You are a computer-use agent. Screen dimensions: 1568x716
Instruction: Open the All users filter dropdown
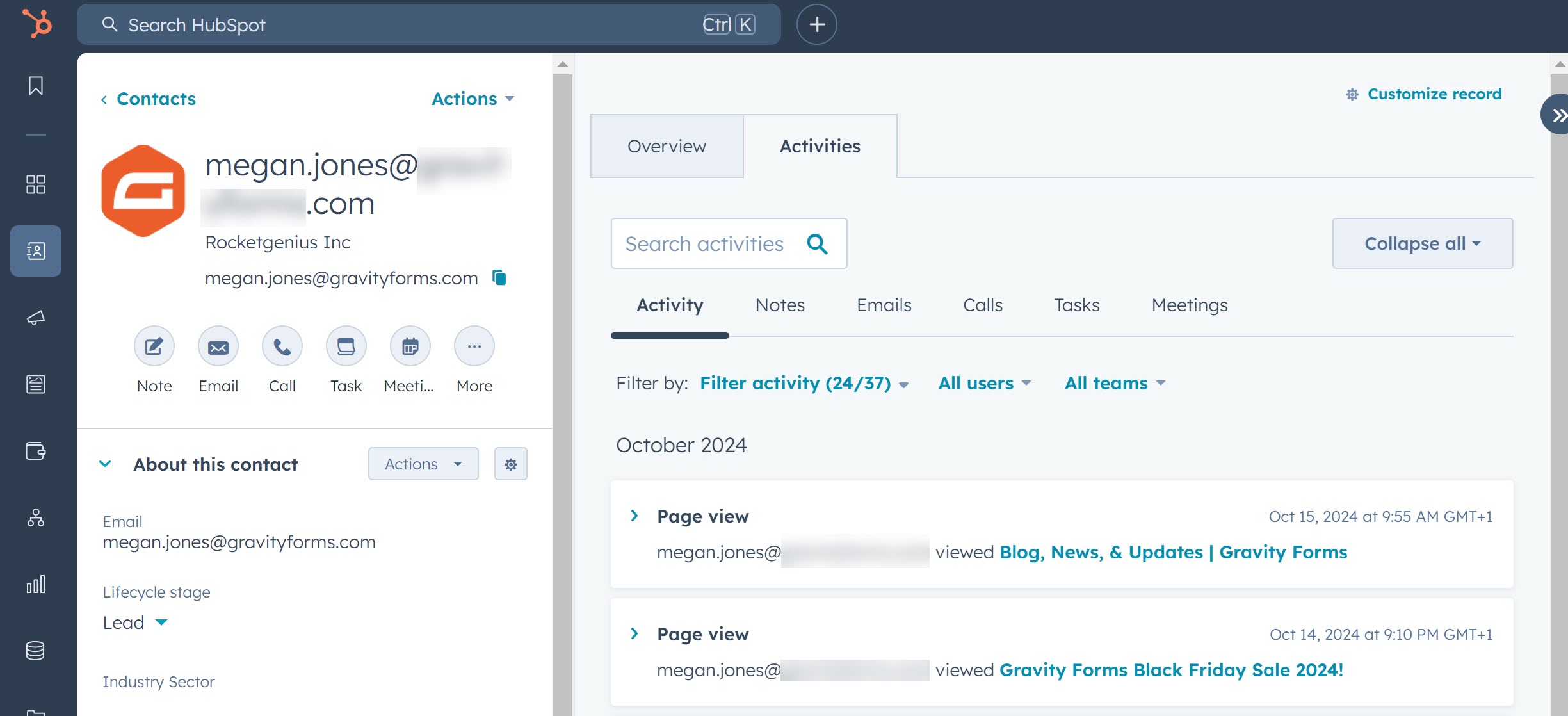[985, 383]
